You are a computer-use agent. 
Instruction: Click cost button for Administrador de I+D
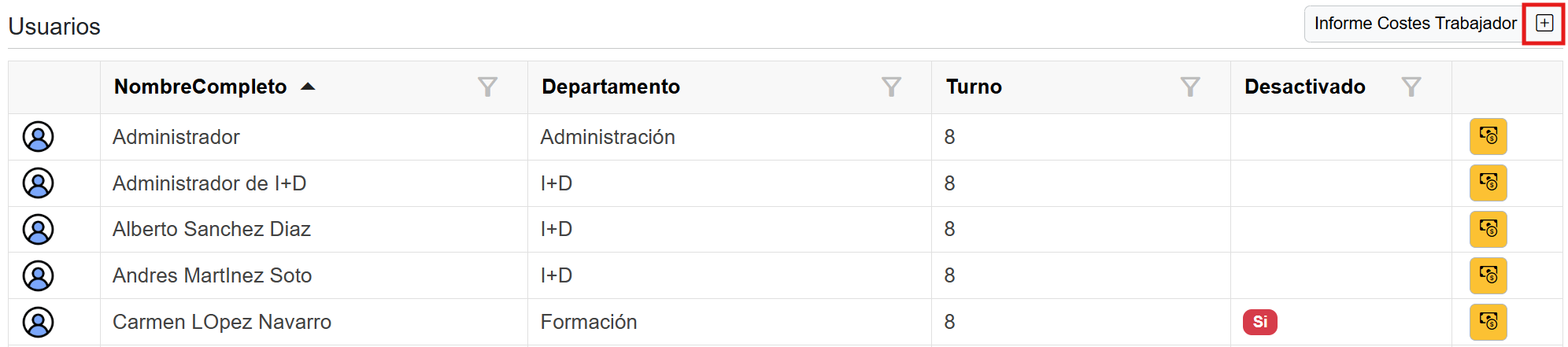[x=1488, y=183]
